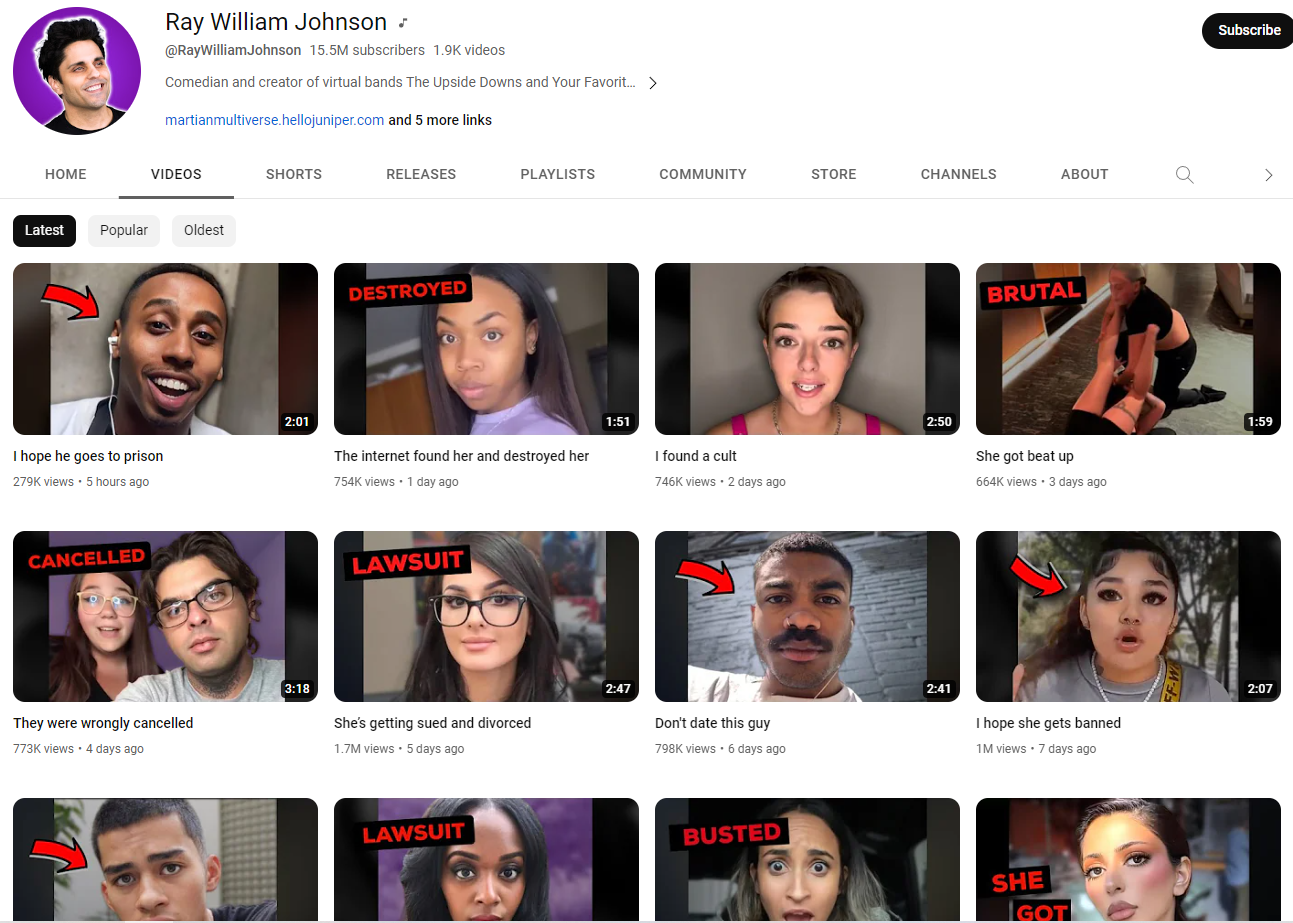Open thumbnail for 'I hope he goes to prison'
1293x923 pixels.
pyautogui.click(x=165, y=348)
